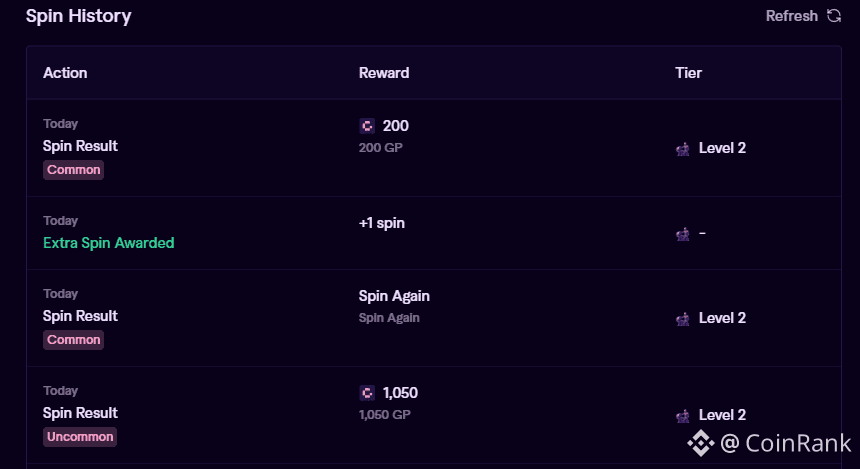Click the Reward column header
This screenshot has width=860, height=469.
[384, 73]
